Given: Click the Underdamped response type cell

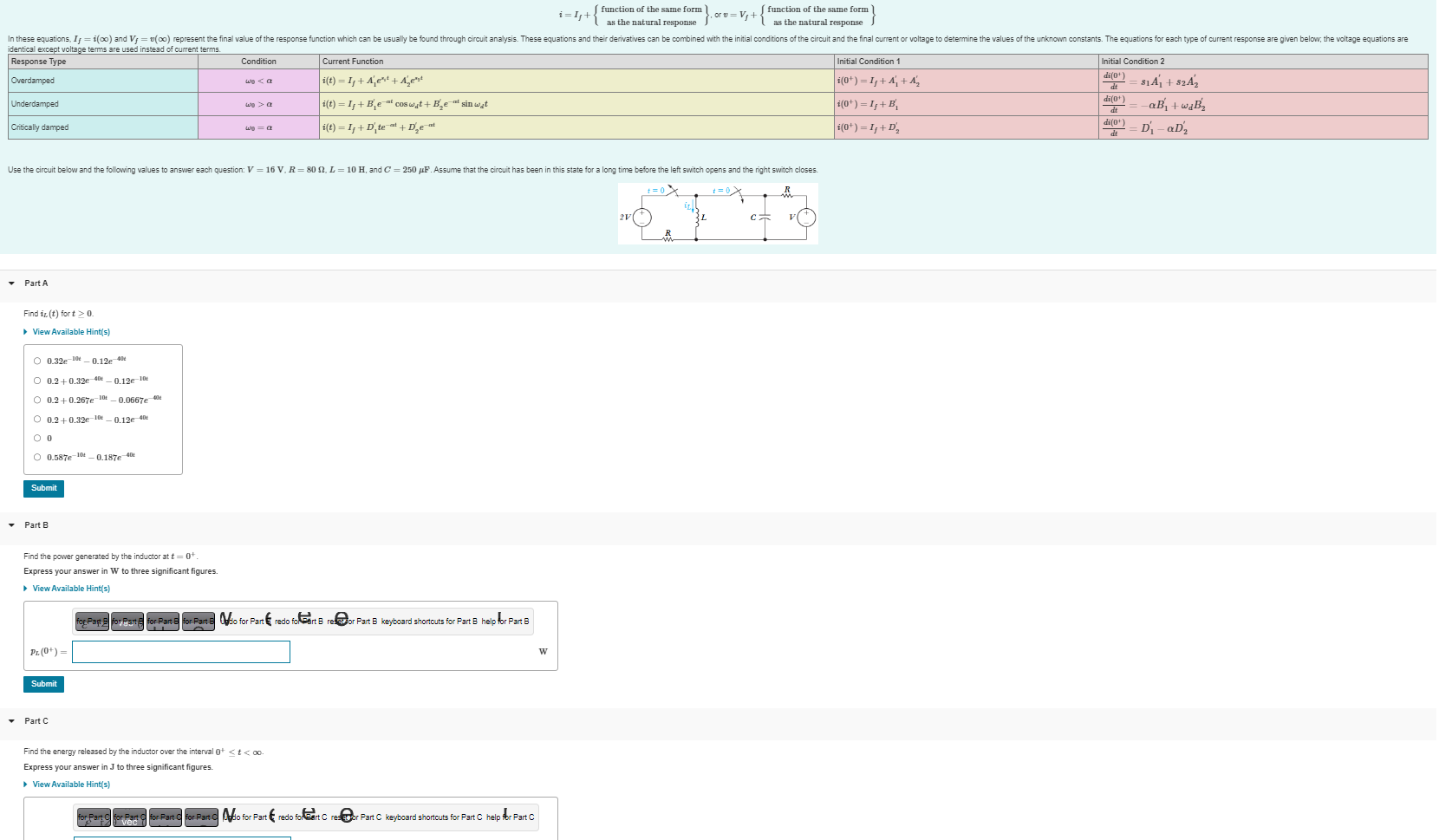Looking at the screenshot, I should pos(103,104).
